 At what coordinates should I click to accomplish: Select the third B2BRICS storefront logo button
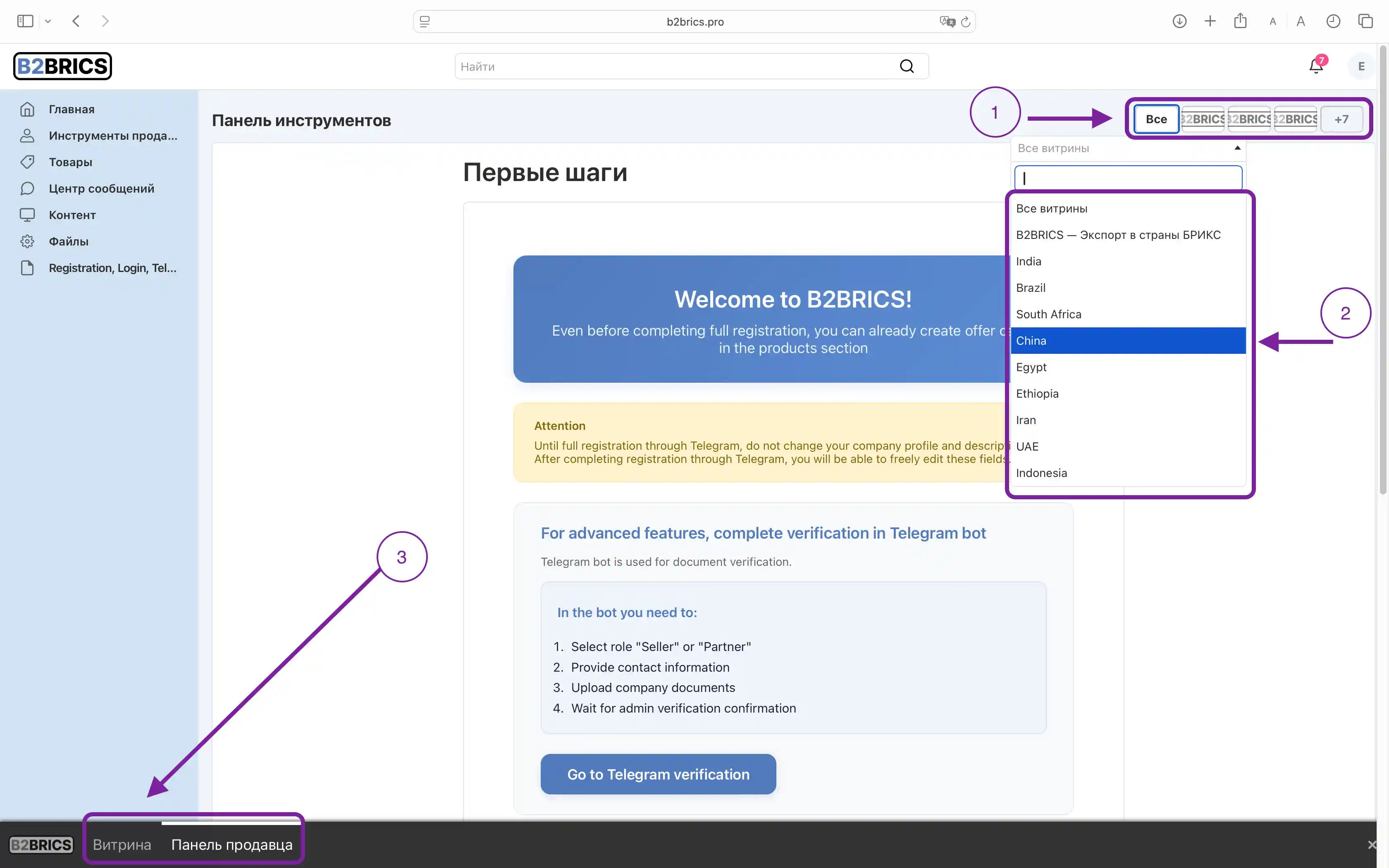pos(1296,119)
